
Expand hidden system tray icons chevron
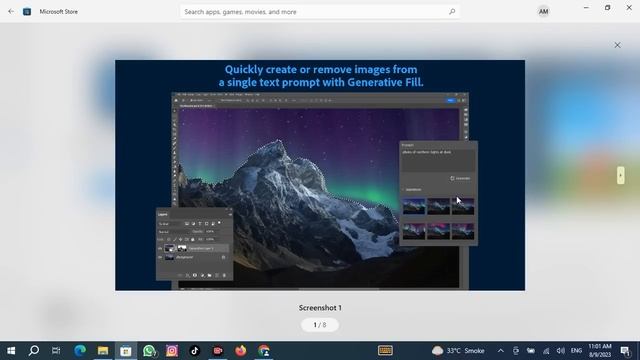click(x=501, y=351)
